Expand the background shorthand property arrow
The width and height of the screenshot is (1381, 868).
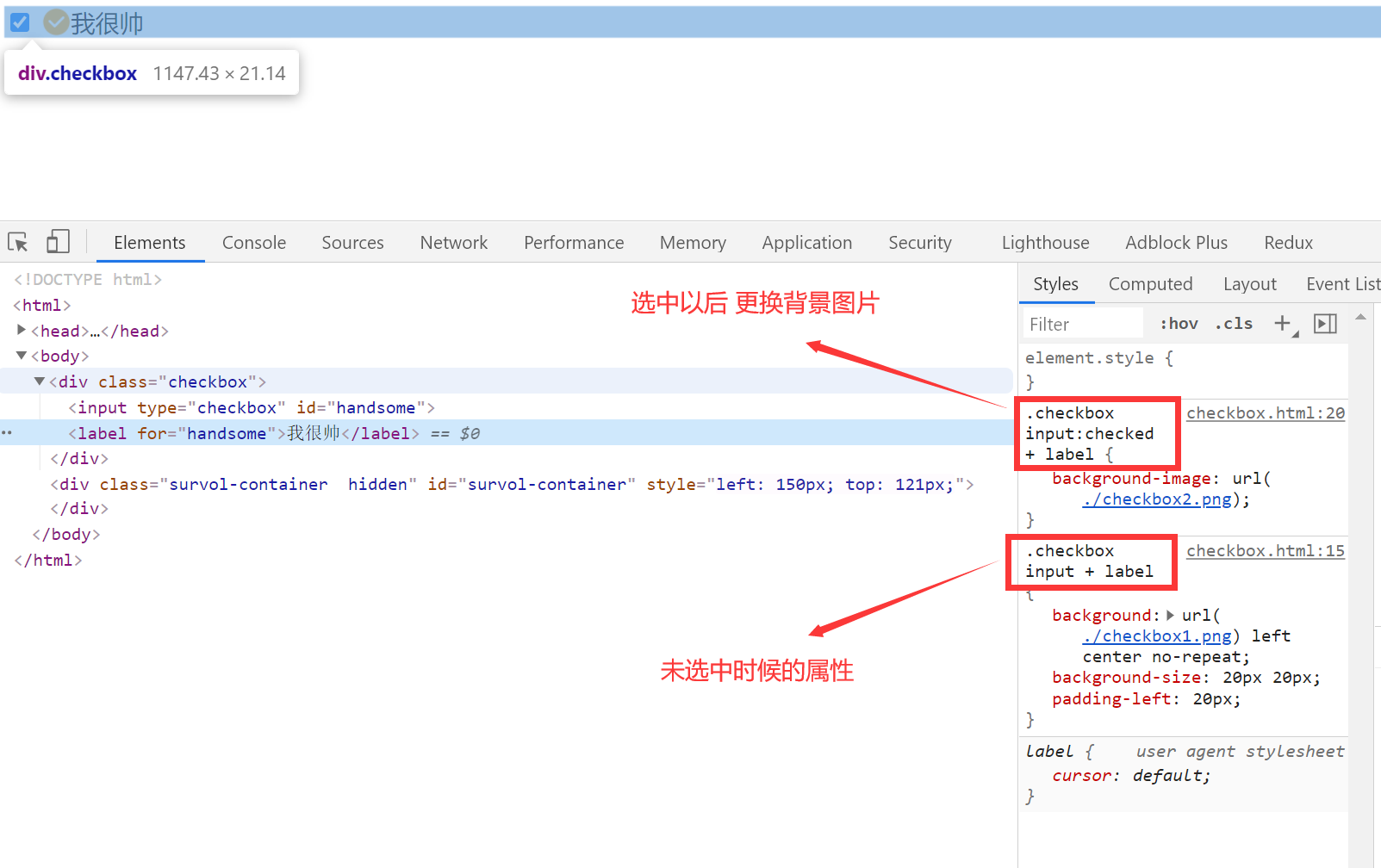pyautogui.click(x=1170, y=615)
